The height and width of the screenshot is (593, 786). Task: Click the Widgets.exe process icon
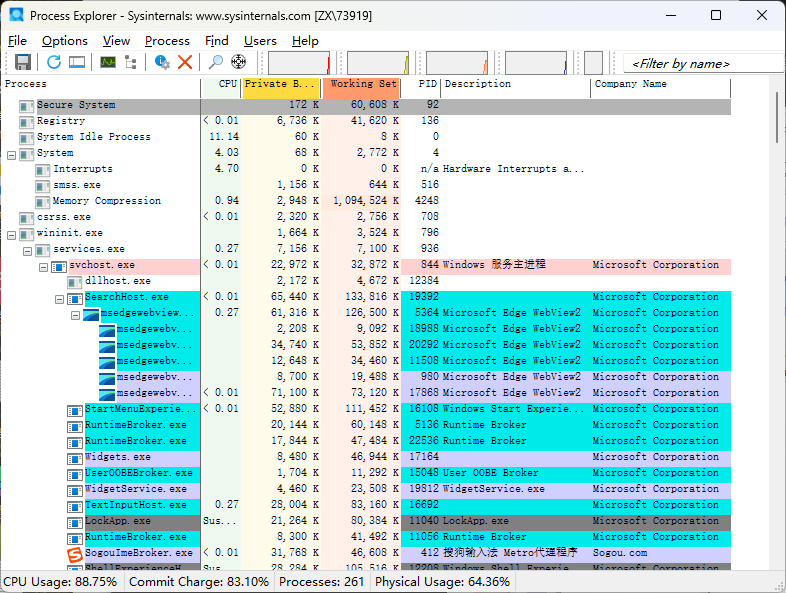[x=75, y=459]
